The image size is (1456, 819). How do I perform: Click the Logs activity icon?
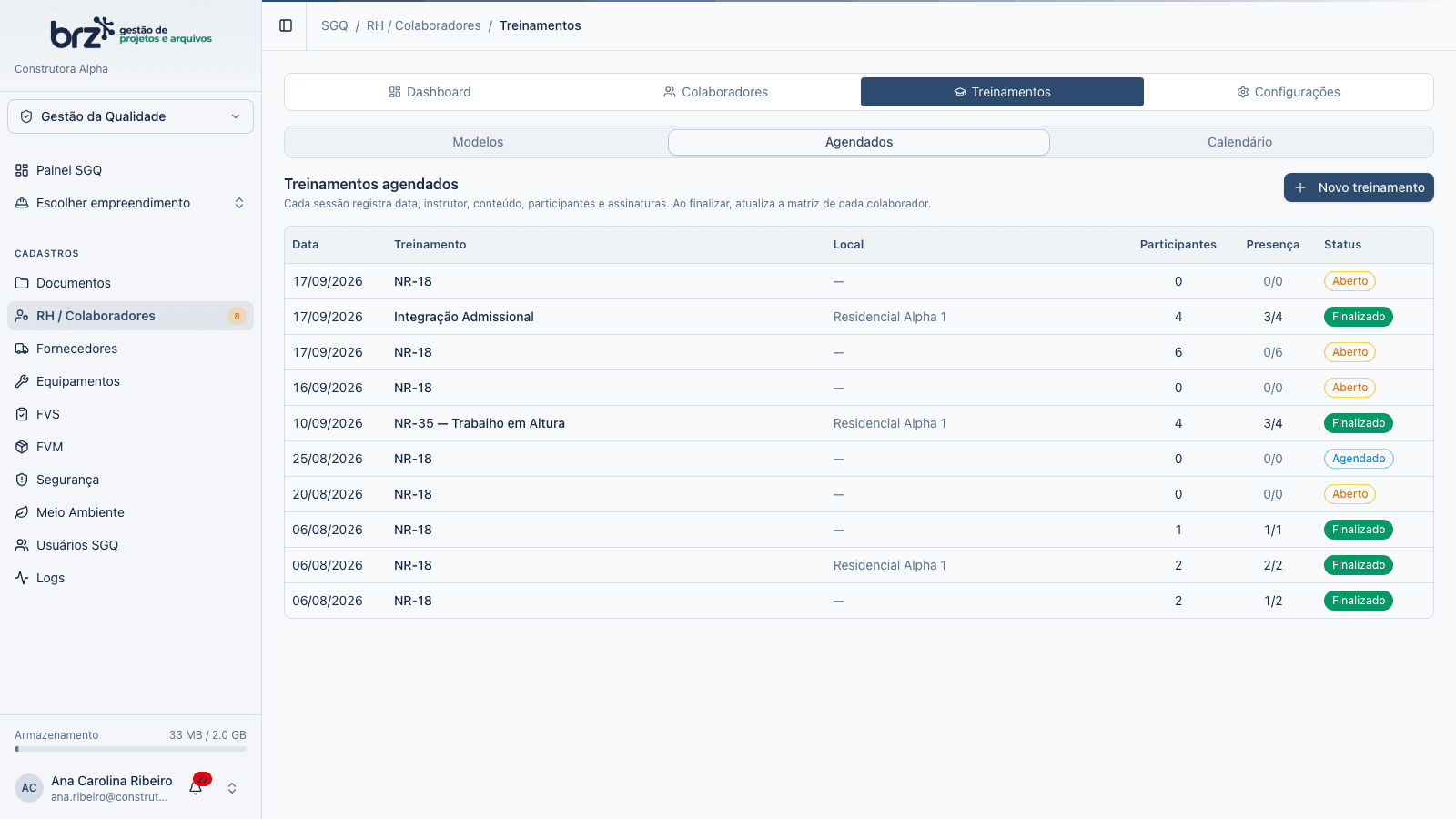tap(22, 578)
